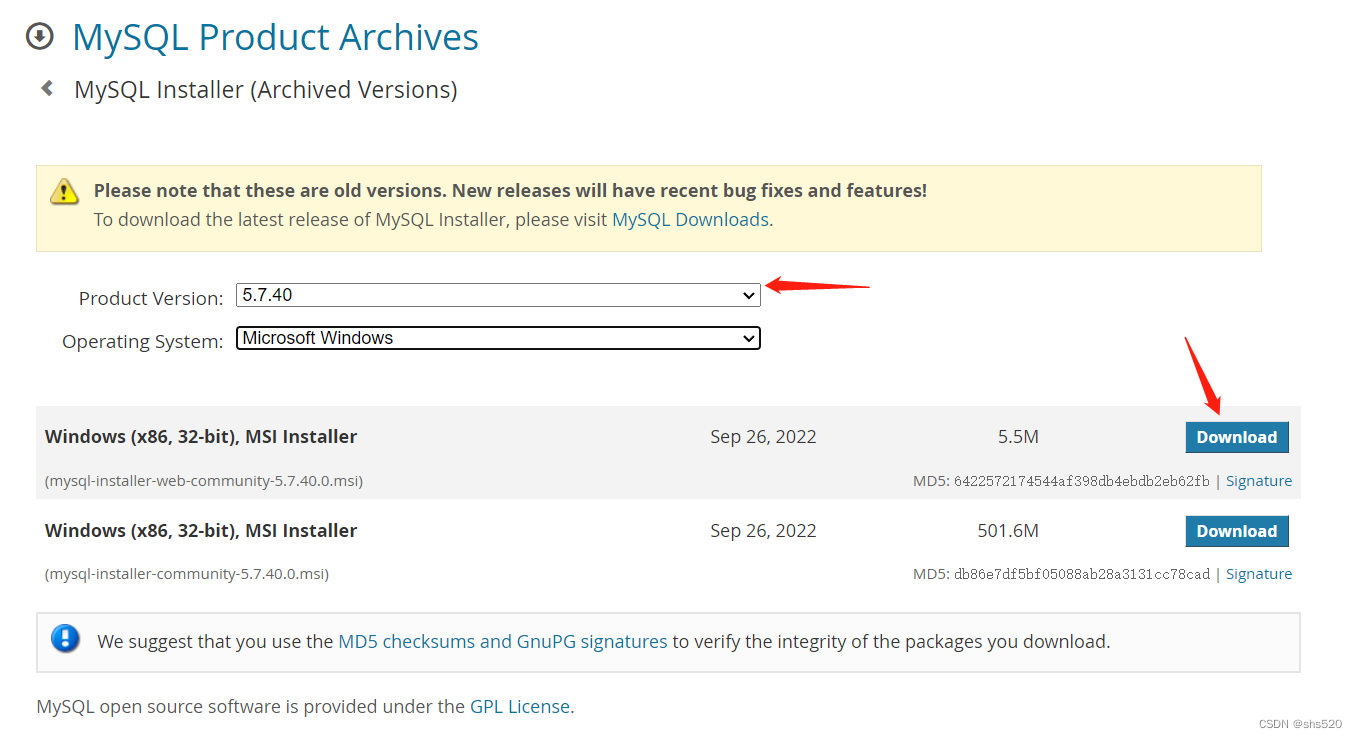Select filename mysql-installer-community-5.7.40.0.msi
Viewport: 1357px width, 738px height.
tap(187, 574)
